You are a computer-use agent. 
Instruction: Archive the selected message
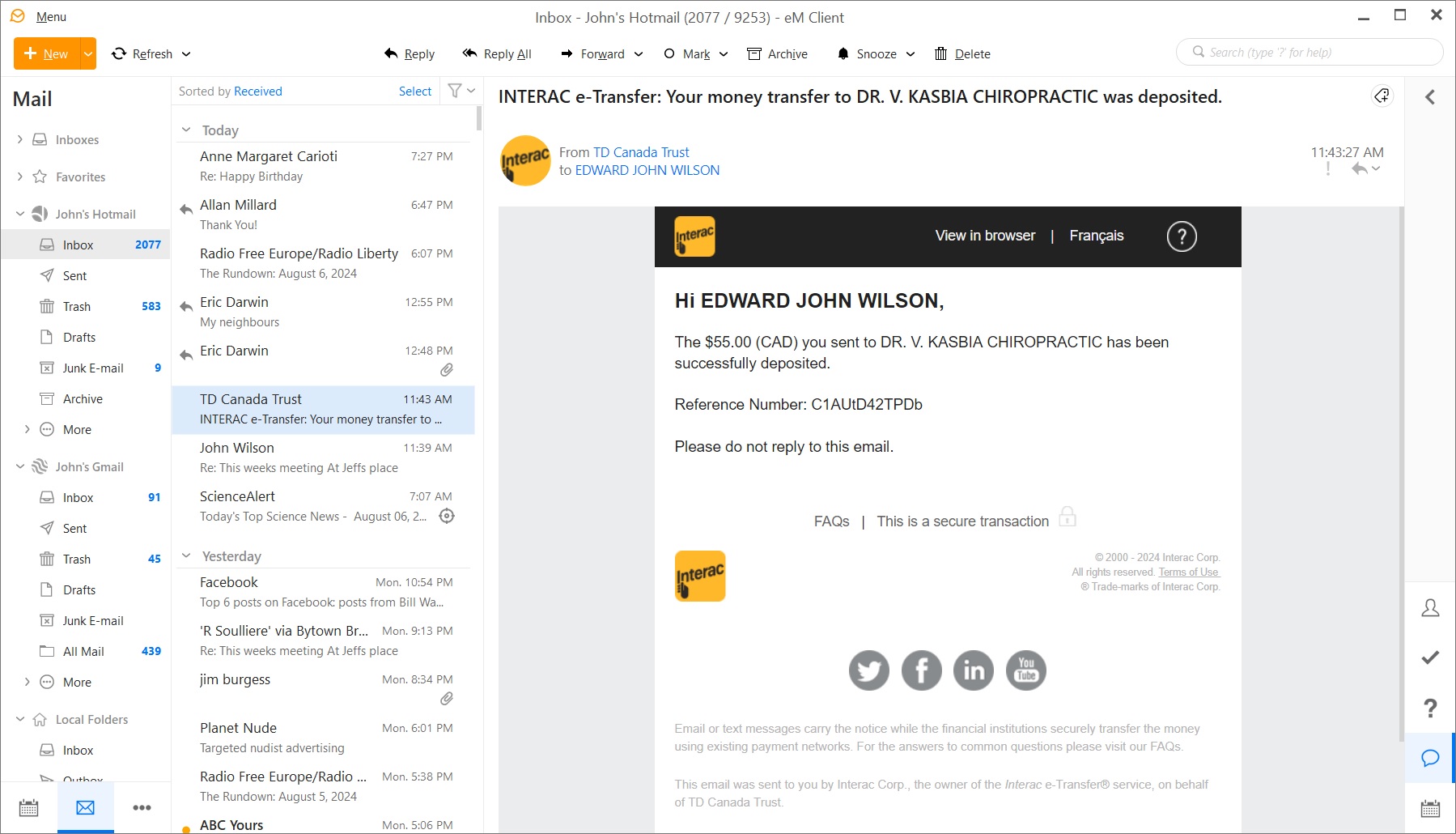(777, 53)
